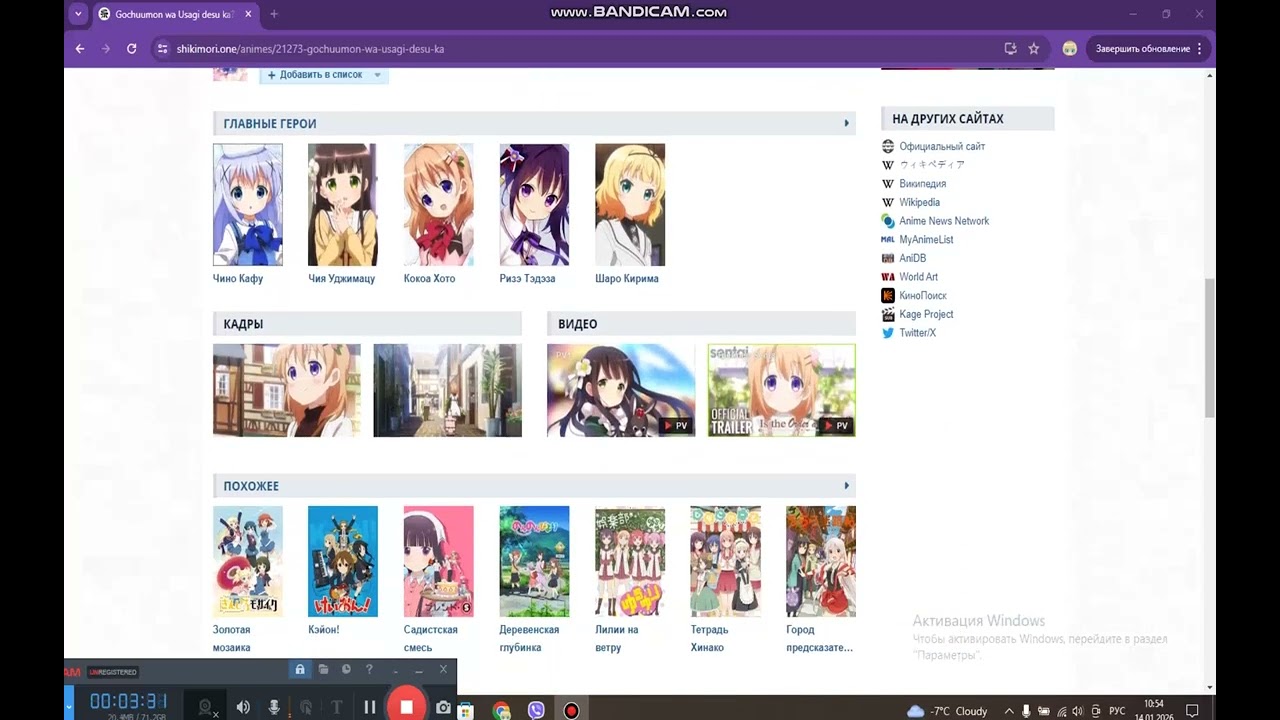The height and width of the screenshot is (720, 1280).
Task: Toggle Bandicam text overlay tool
Action: tap(337, 707)
